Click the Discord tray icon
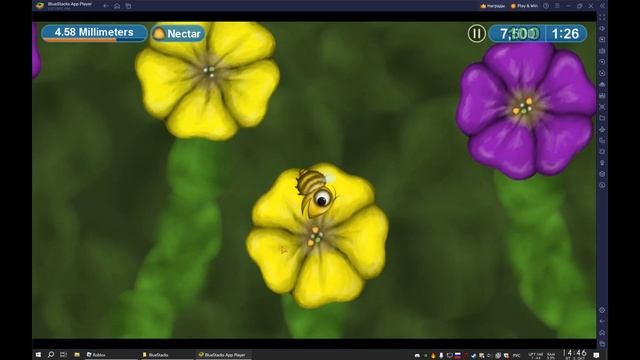Viewport: 640px width, 360px height. tap(417, 355)
